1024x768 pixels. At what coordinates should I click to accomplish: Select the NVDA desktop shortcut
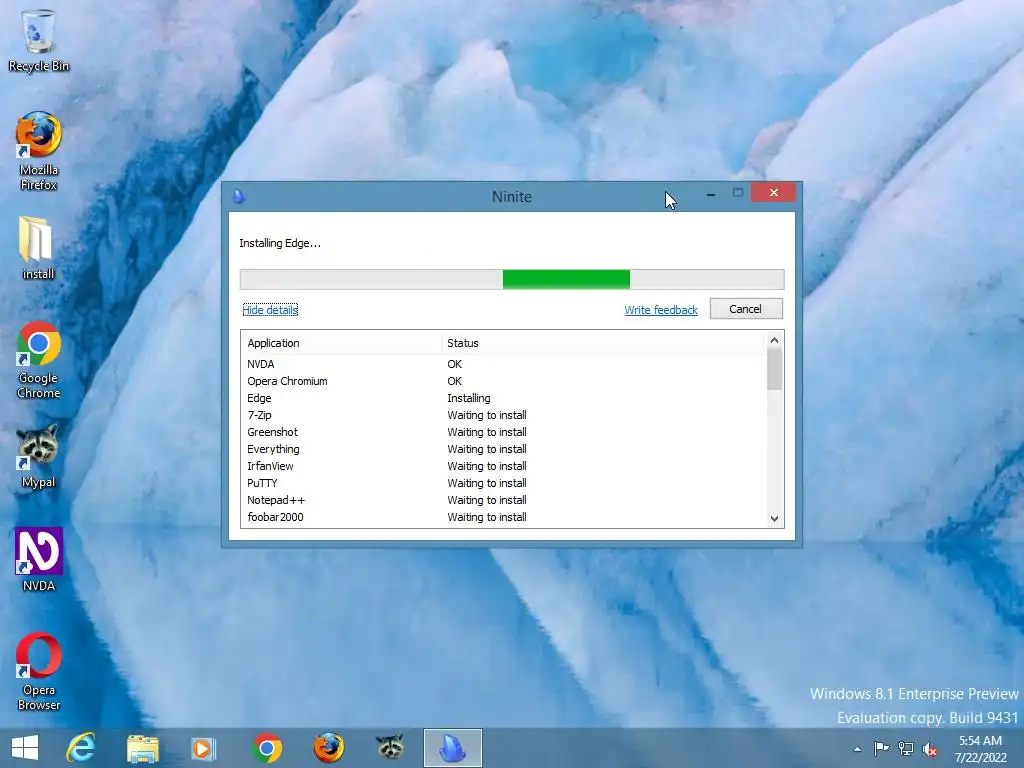point(39,560)
